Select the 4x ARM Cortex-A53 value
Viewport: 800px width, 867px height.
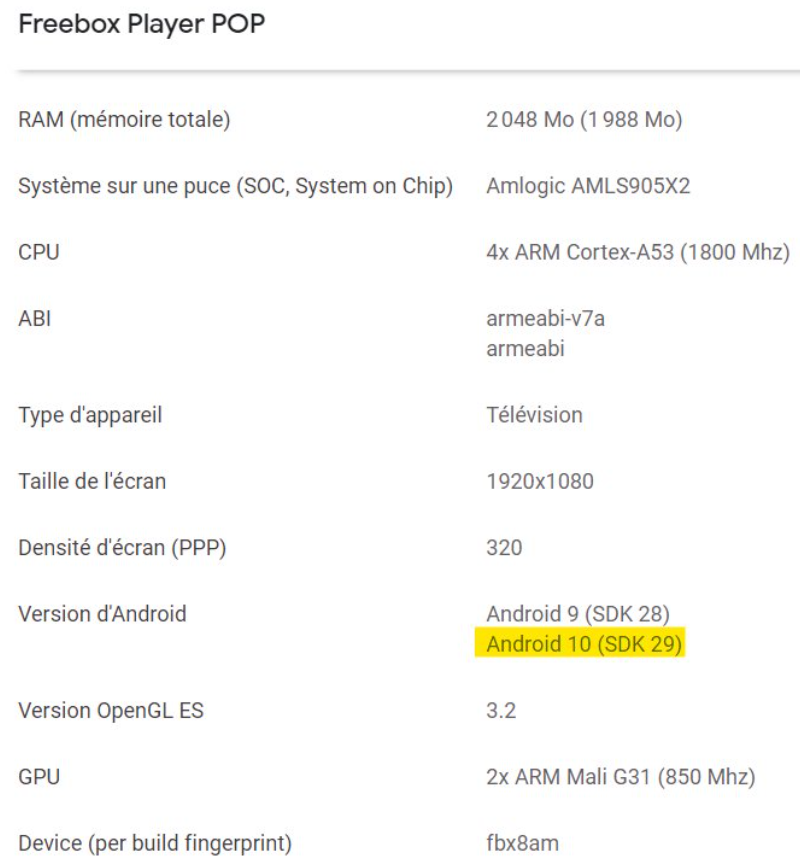637,252
